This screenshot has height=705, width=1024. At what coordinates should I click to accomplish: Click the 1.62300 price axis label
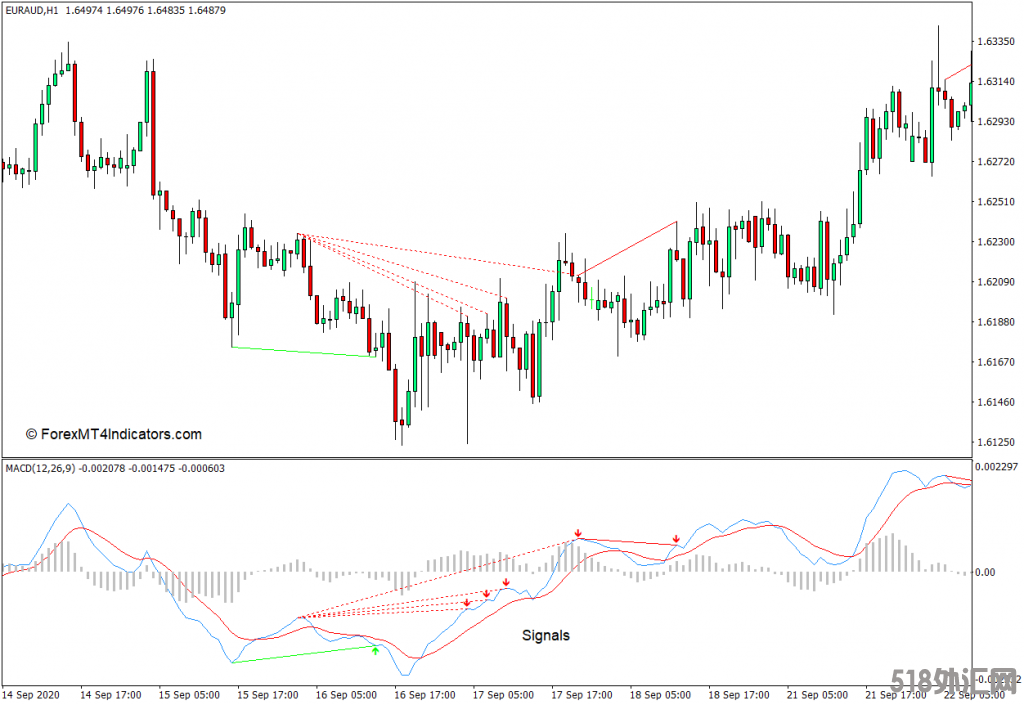click(996, 242)
